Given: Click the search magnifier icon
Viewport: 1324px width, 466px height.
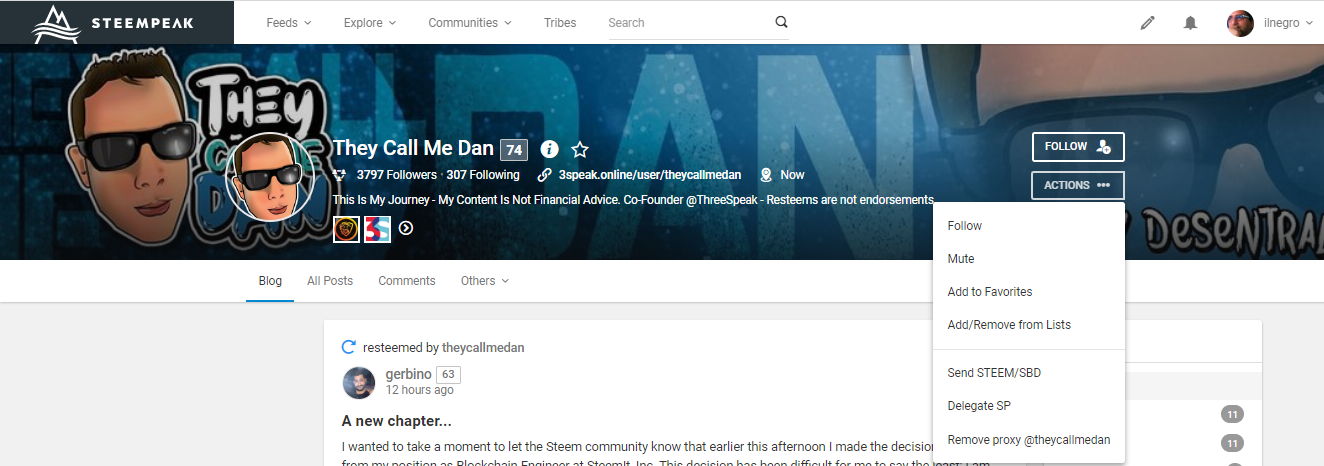Looking at the screenshot, I should coord(781,22).
